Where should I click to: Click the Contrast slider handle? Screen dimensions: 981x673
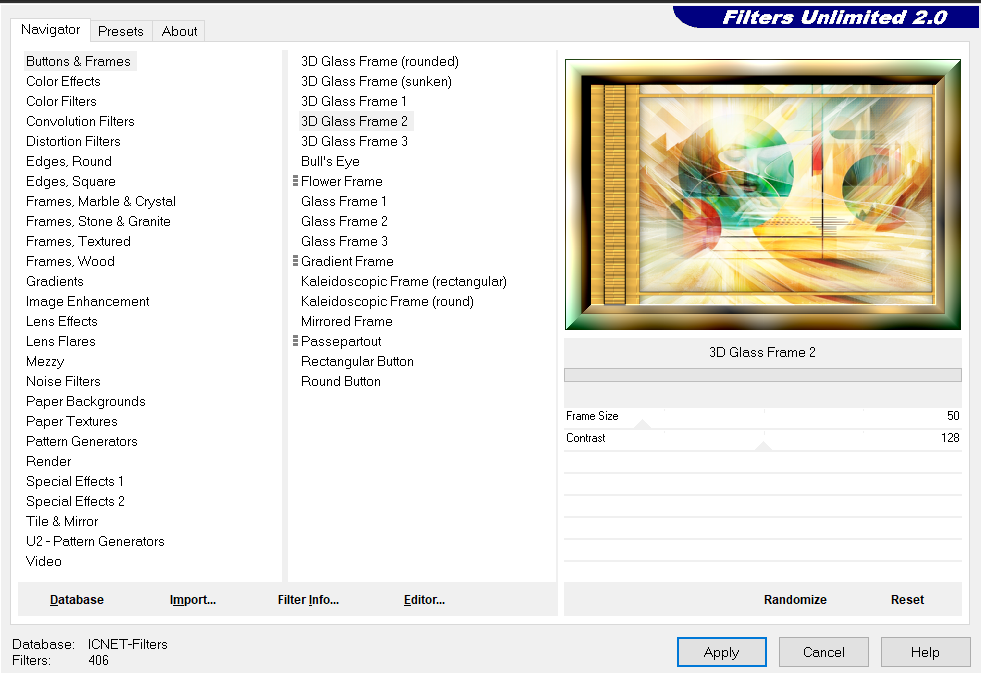click(x=763, y=445)
